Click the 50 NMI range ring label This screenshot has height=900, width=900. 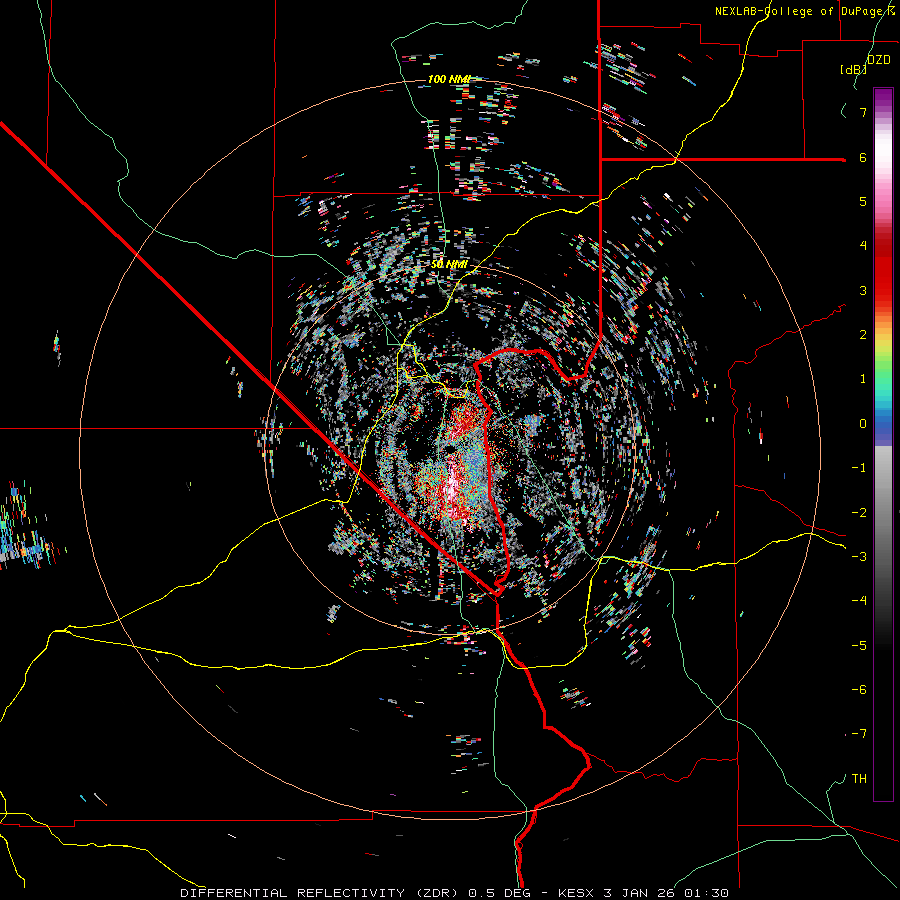449,264
